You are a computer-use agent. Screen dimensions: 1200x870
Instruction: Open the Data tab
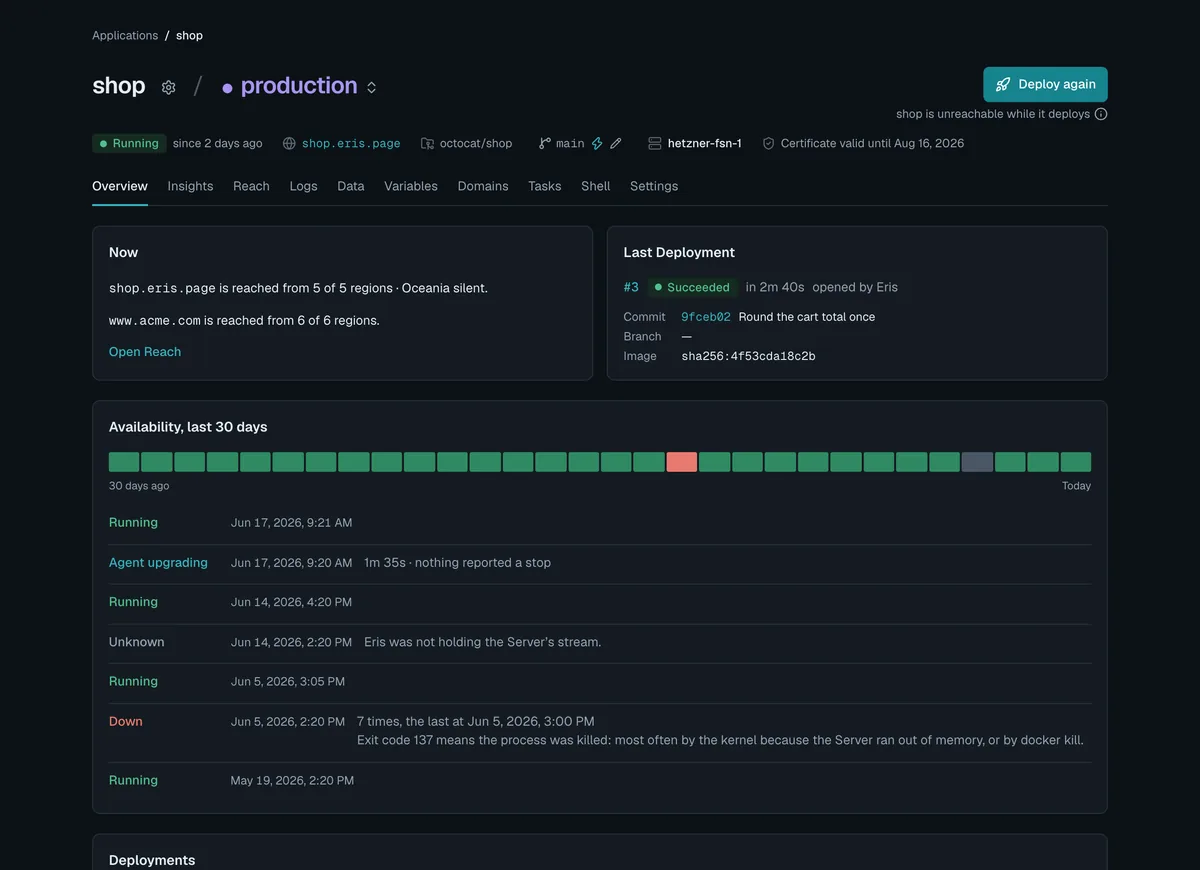(x=351, y=186)
